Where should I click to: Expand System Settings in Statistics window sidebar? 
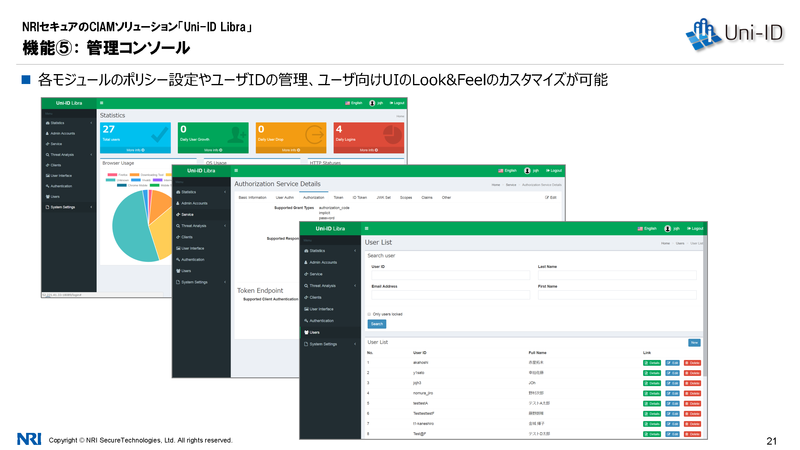[68, 207]
